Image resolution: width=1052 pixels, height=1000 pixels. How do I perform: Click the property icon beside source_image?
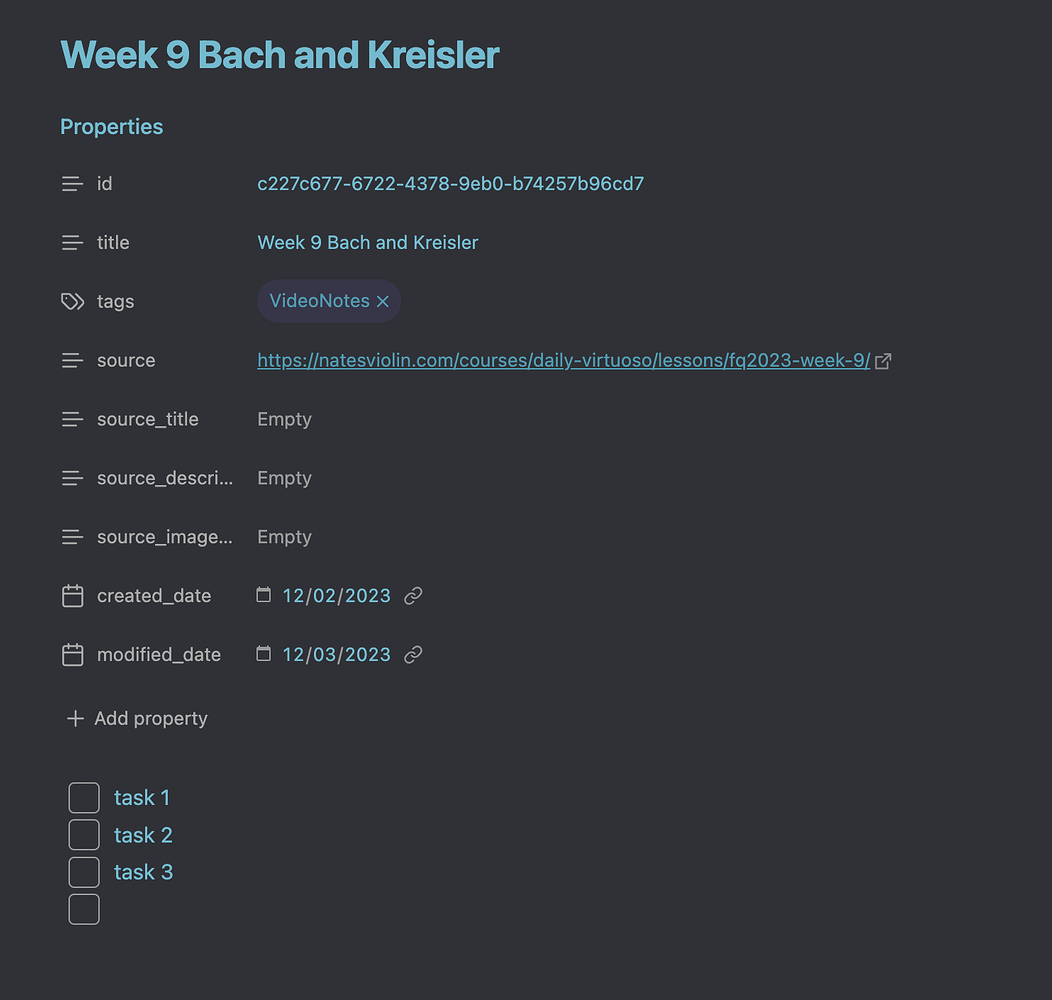pos(71,536)
